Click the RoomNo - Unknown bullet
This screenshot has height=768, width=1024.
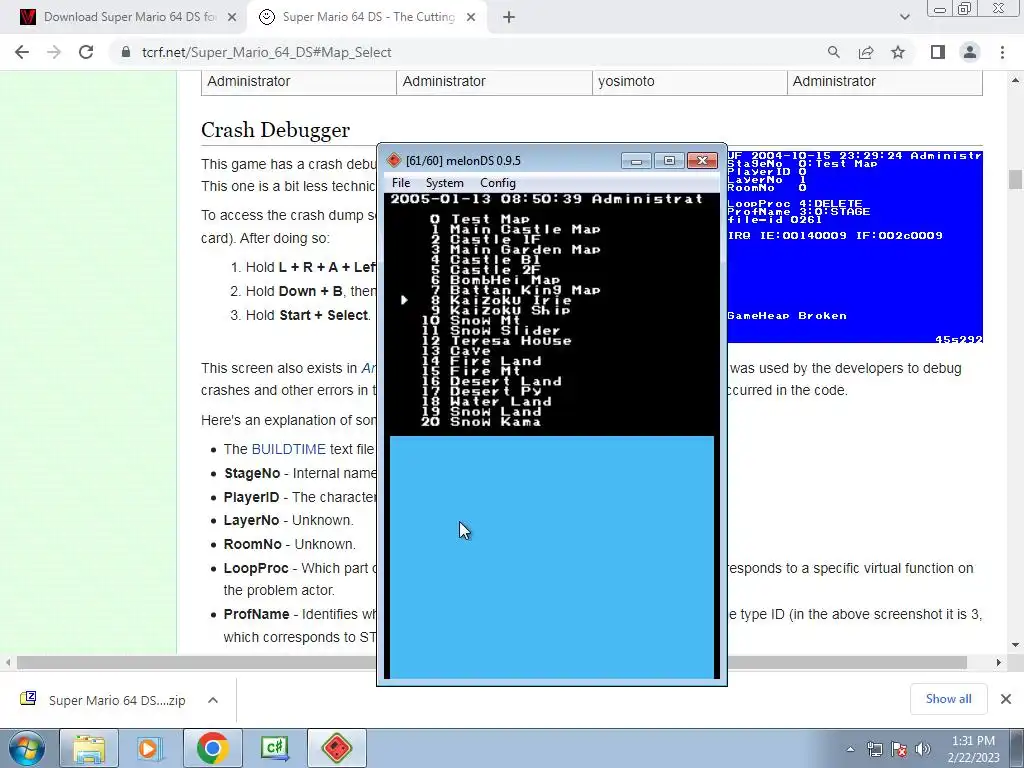290,544
